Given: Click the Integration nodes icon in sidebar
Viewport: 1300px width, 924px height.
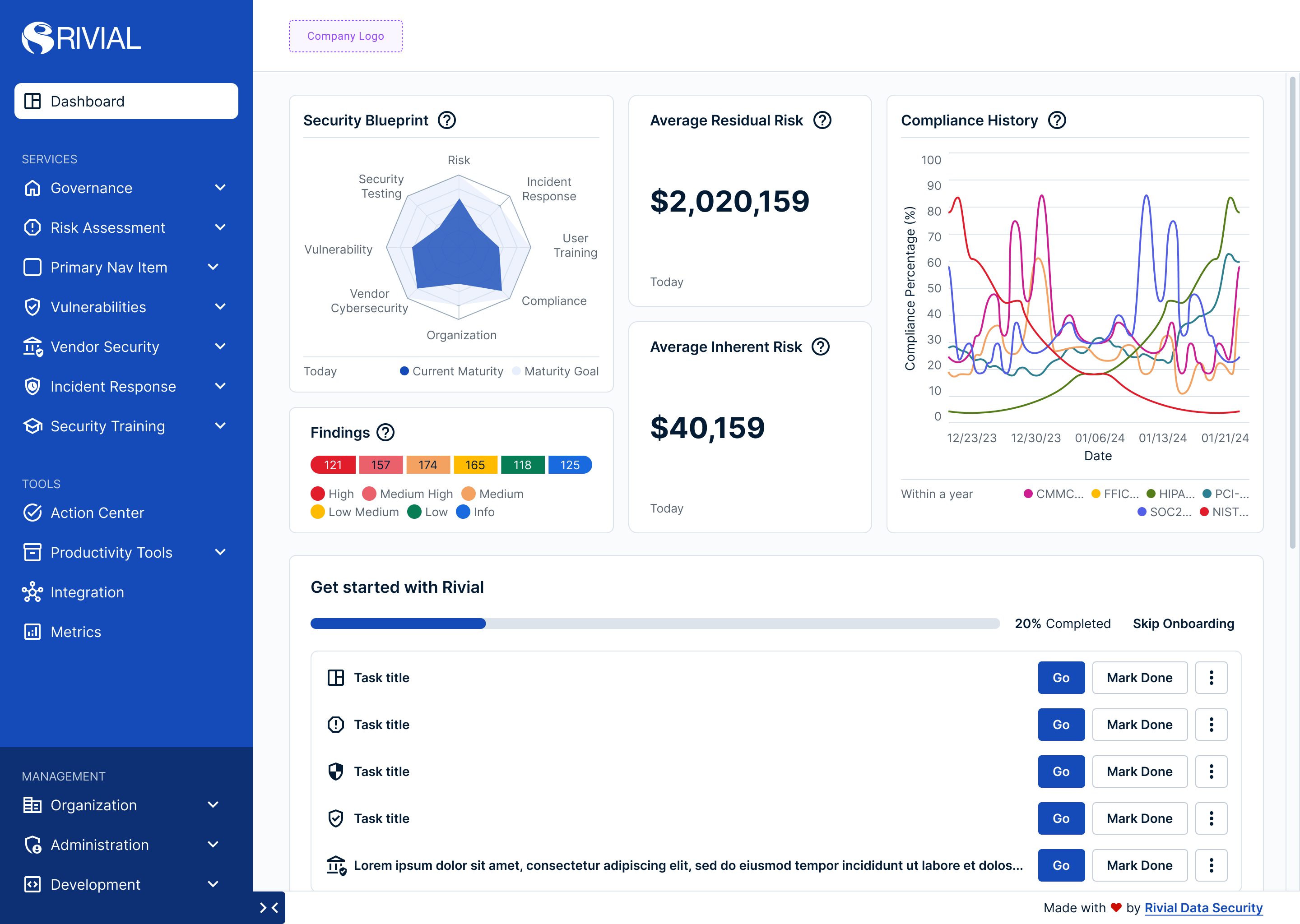Looking at the screenshot, I should (32, 592).
